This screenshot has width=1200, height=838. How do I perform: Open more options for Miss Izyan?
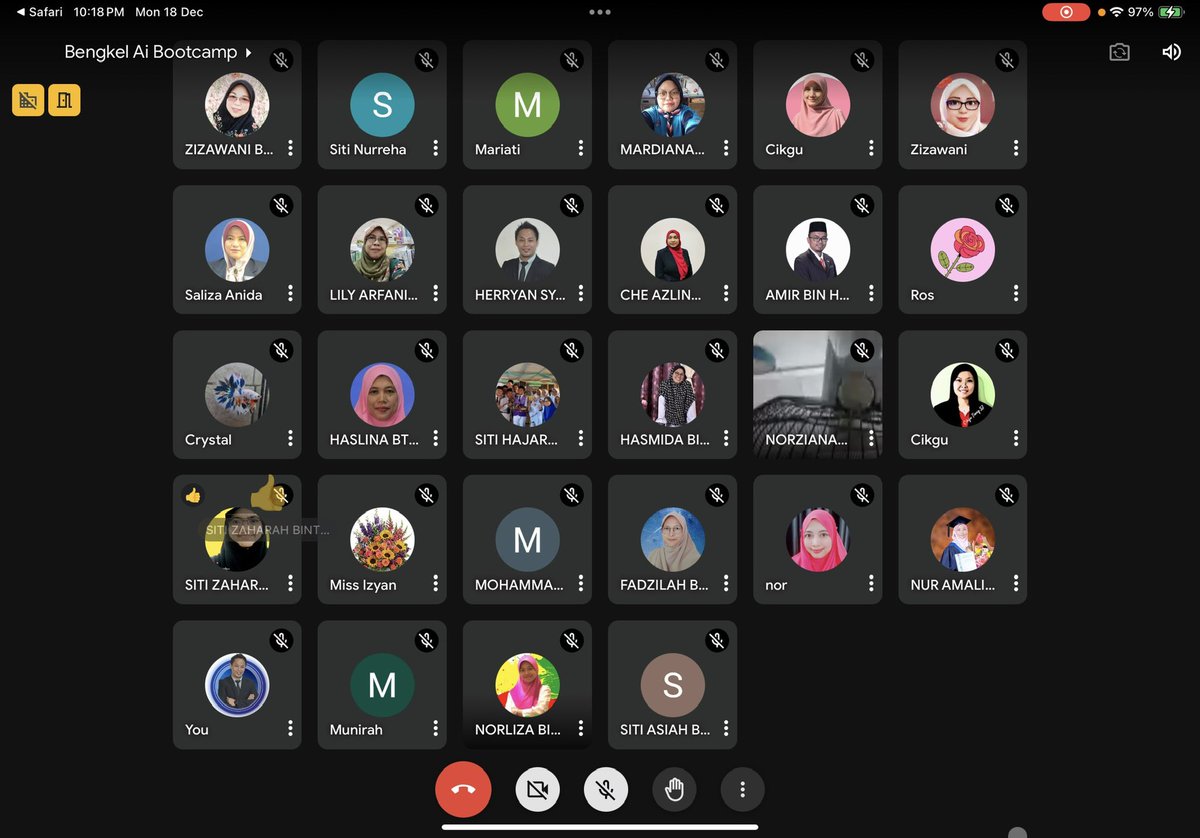pyautogui.click(x=436, y=584)
